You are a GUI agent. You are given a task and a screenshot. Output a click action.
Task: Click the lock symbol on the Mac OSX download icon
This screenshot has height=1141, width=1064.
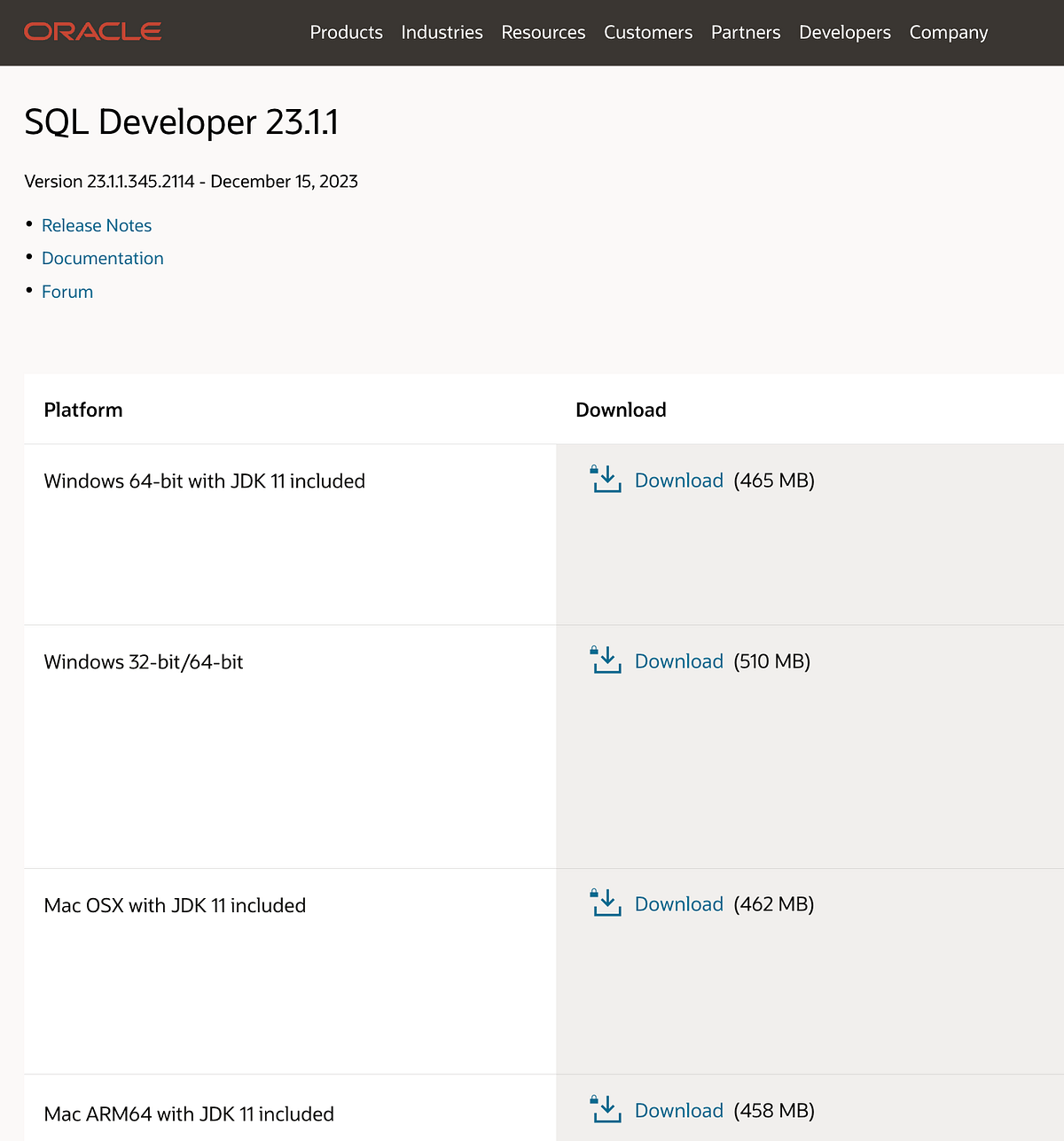point(595,892)
